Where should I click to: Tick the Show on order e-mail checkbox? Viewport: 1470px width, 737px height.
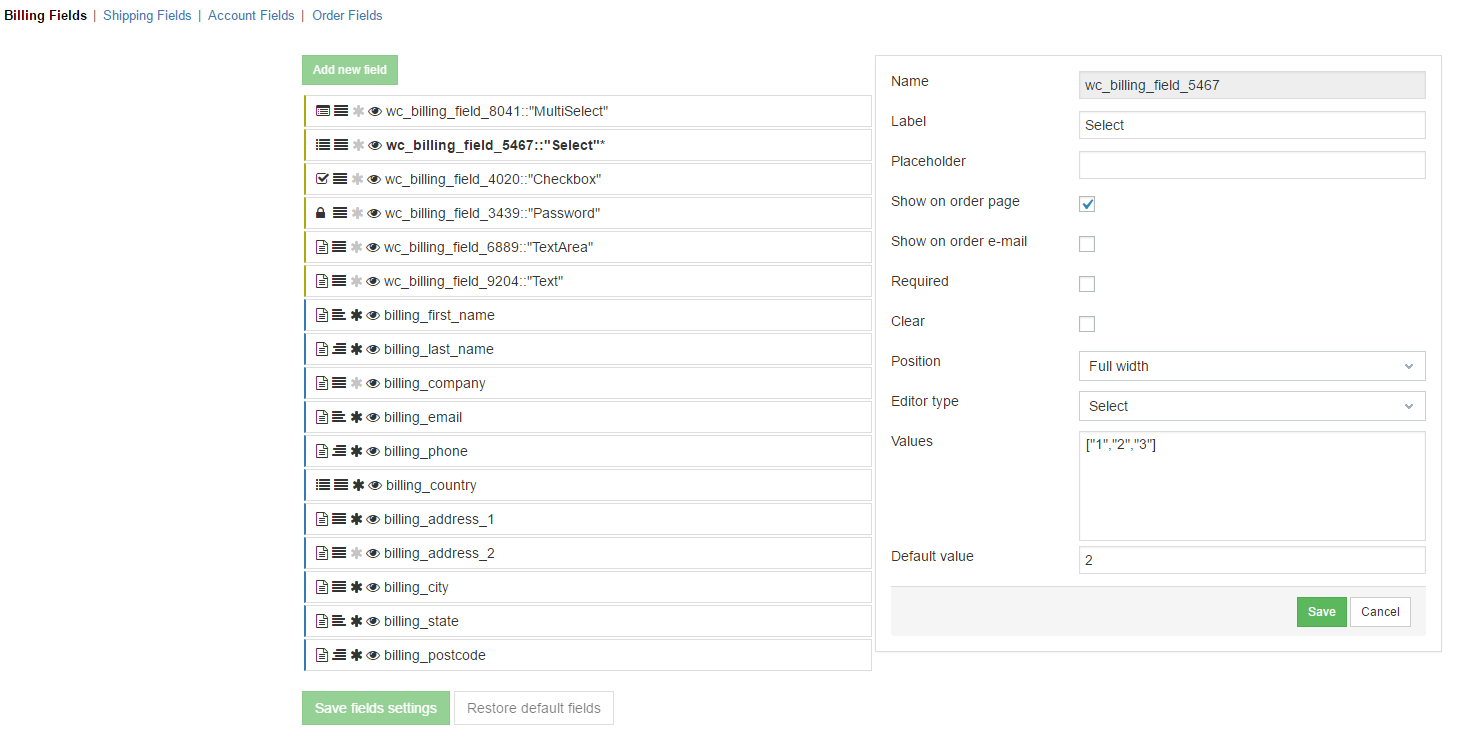(x=1087, y=244)
